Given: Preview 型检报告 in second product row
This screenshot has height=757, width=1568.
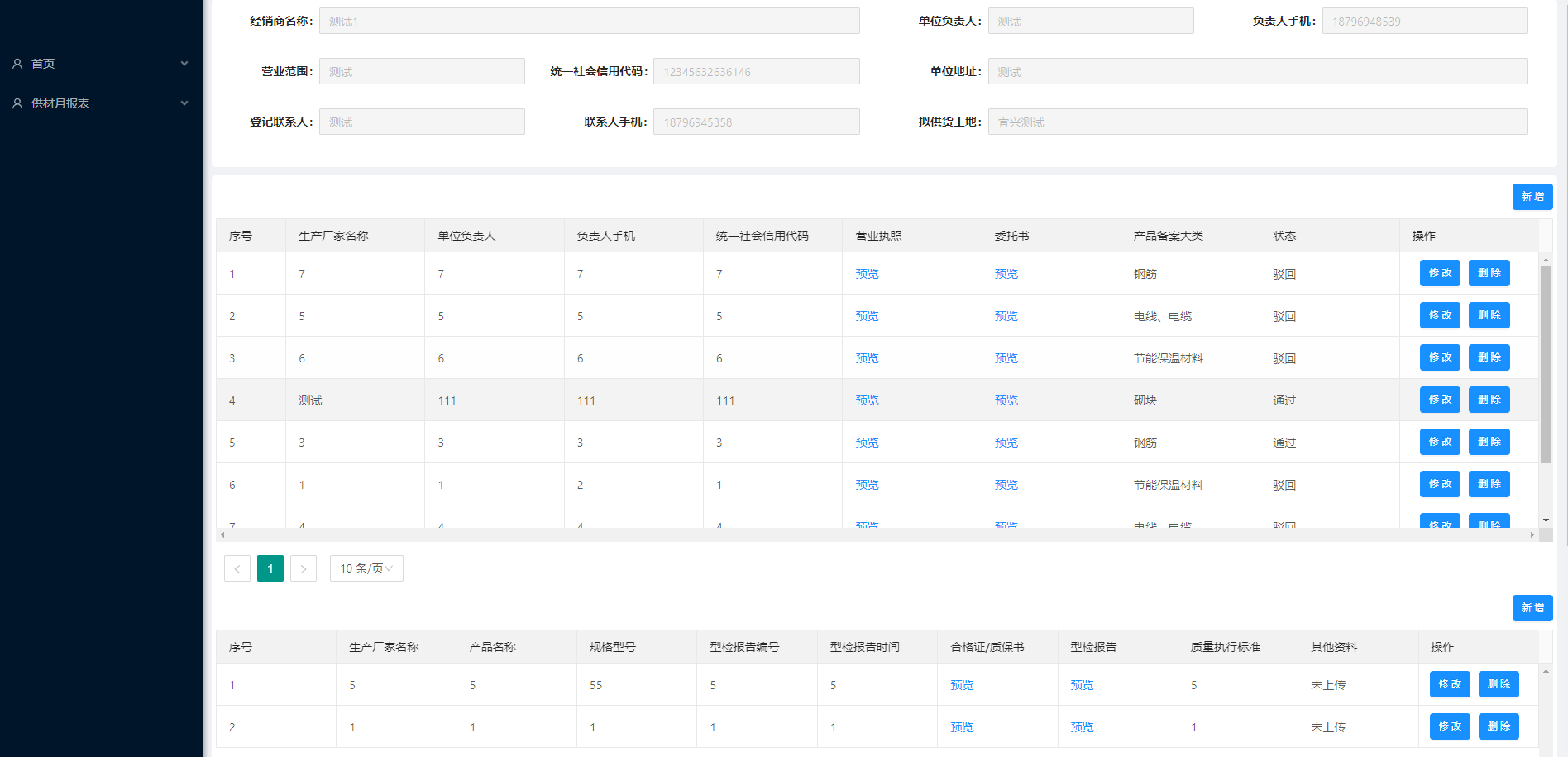Looking at the screenshot, I should pos(1082,727).
